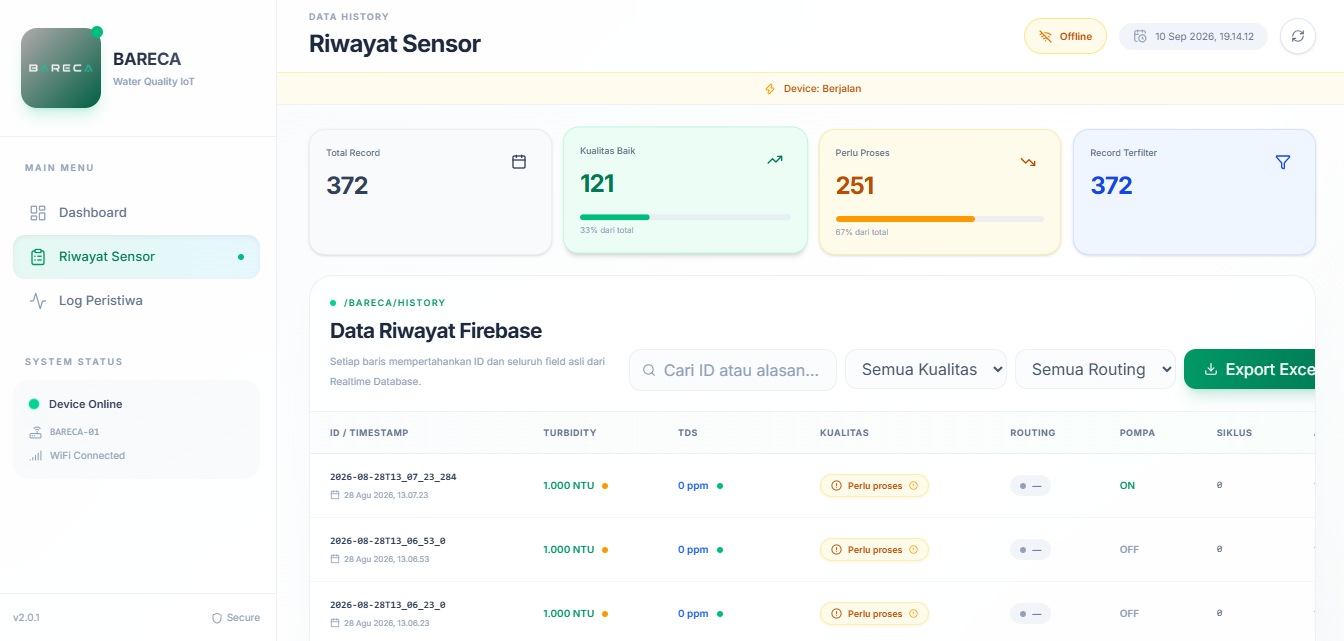Open Riwayat Sensor menu item
The height and width of the screenshot is (641, 1344).
click(136, 257)
